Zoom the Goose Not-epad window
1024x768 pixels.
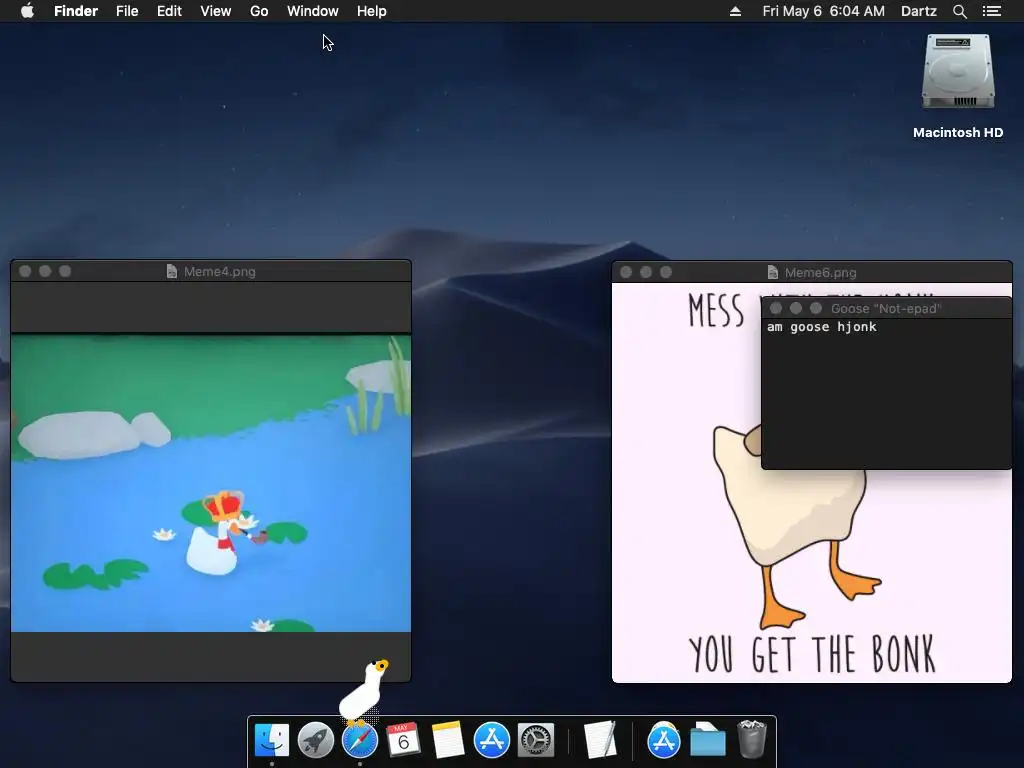point(816,308)
